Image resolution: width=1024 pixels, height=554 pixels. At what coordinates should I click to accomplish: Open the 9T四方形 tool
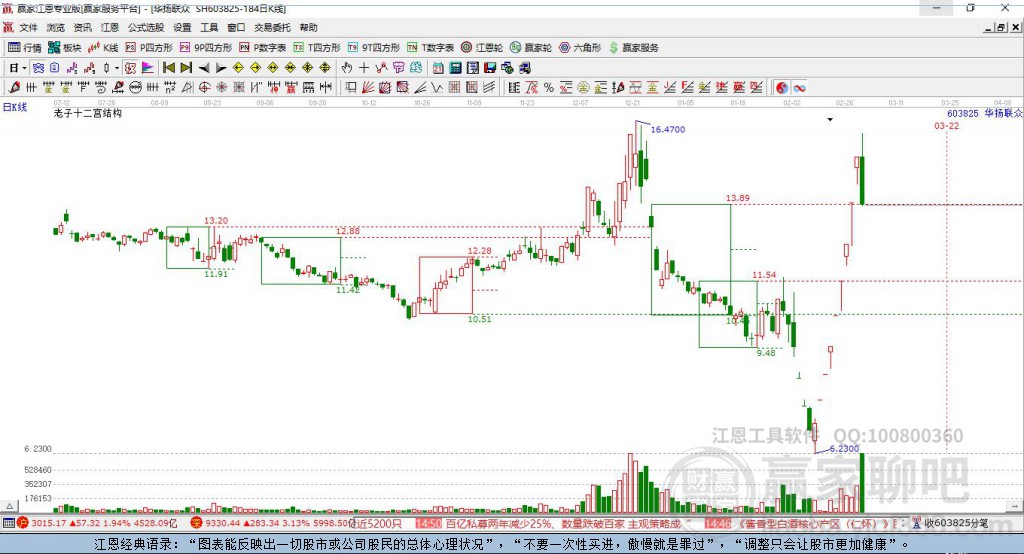374,48
